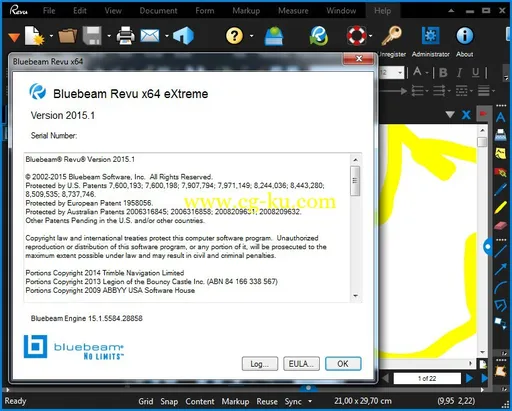
Task: Open the Form menu
Action: tap(205, 11)
